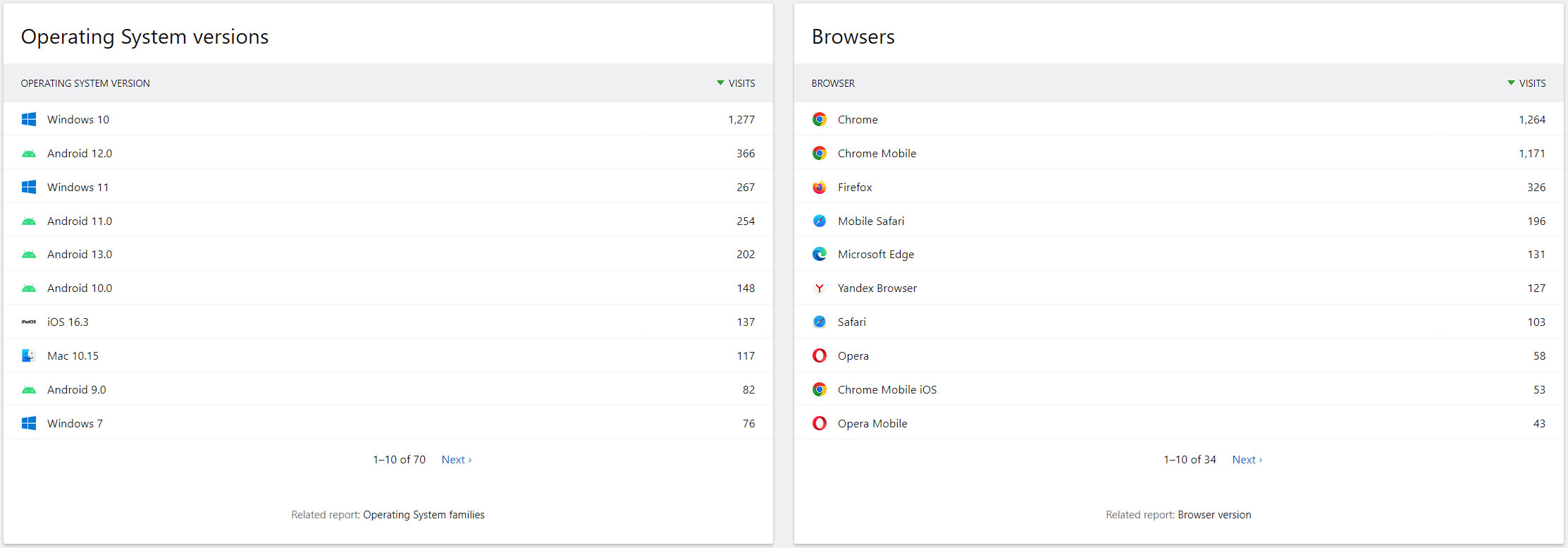
Task: Click the Opera Mobile icon
Action: 820,423
